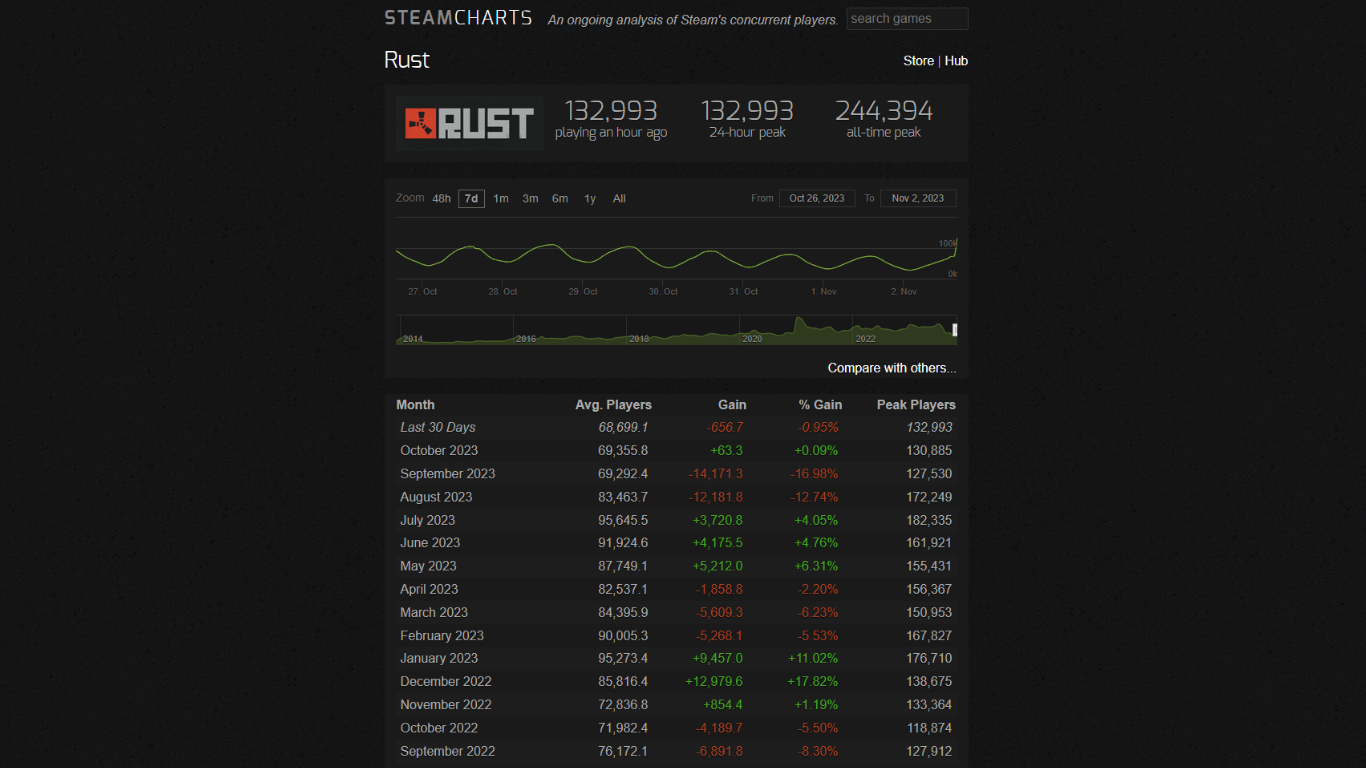The width and height of the screenshot is (1366, 768).
Task: Click Compare with others link
Action: point(892,368)
